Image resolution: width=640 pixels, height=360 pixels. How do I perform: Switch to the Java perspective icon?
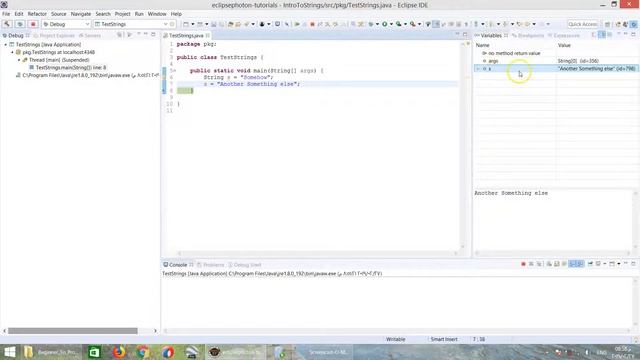click(x=625, y=24)
